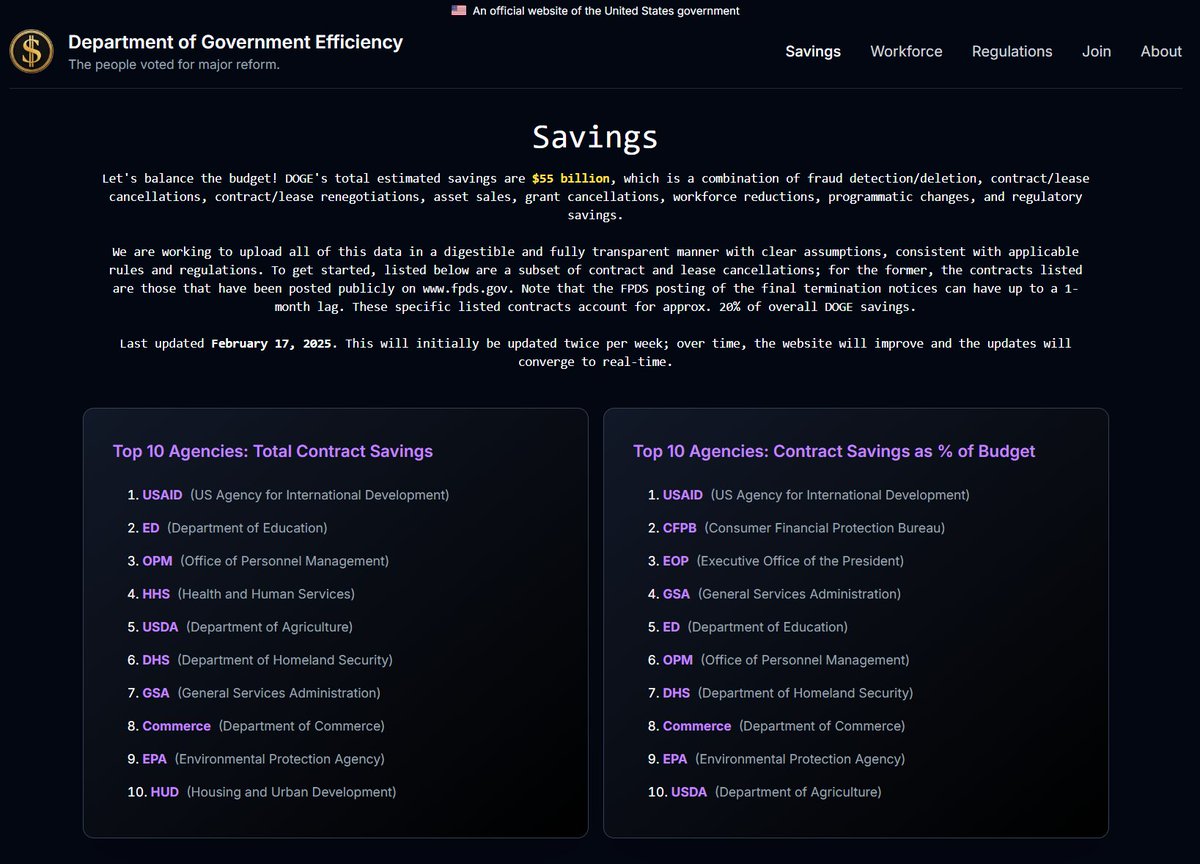
Task: Select Commerce ranked 8 in % of Budget list
Action: click(697, 726)
